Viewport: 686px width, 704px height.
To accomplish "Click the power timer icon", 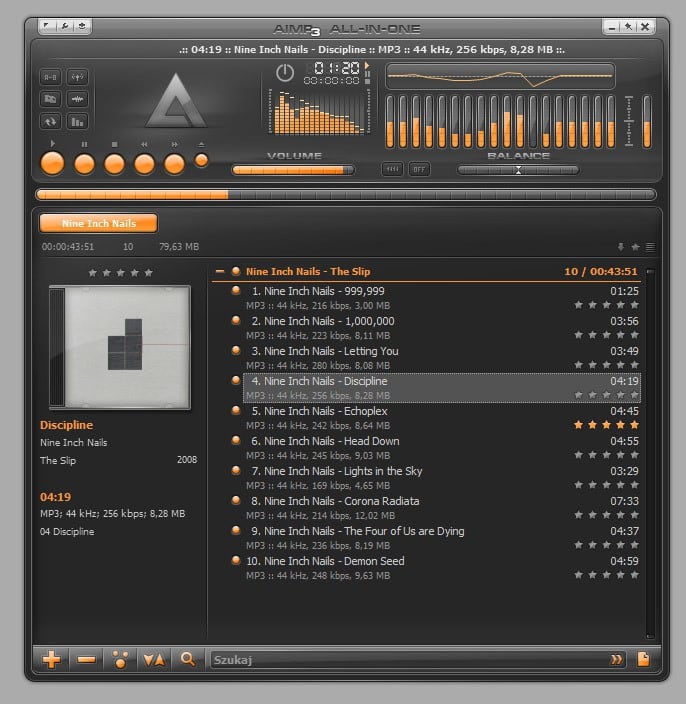I will pos(286,73).
